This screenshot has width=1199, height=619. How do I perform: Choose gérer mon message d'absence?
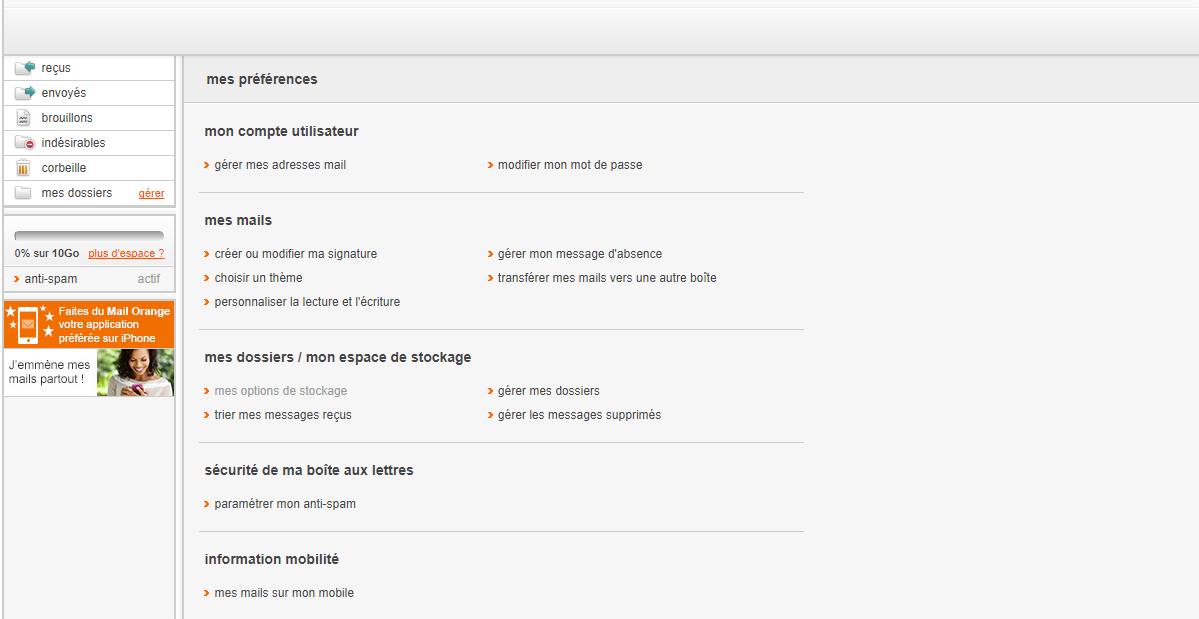coord(580,254)
